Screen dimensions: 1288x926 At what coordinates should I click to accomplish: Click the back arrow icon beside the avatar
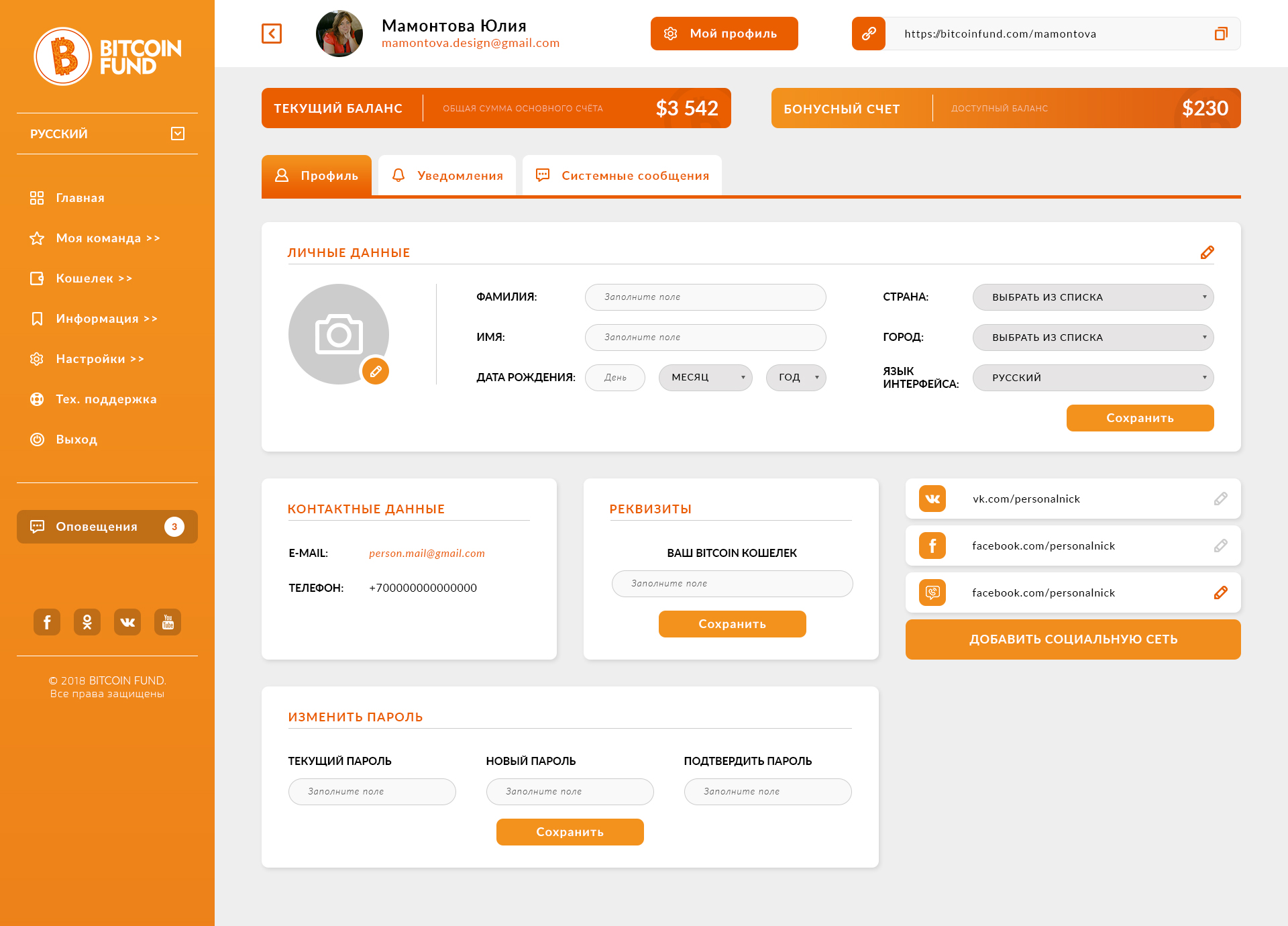272,34
